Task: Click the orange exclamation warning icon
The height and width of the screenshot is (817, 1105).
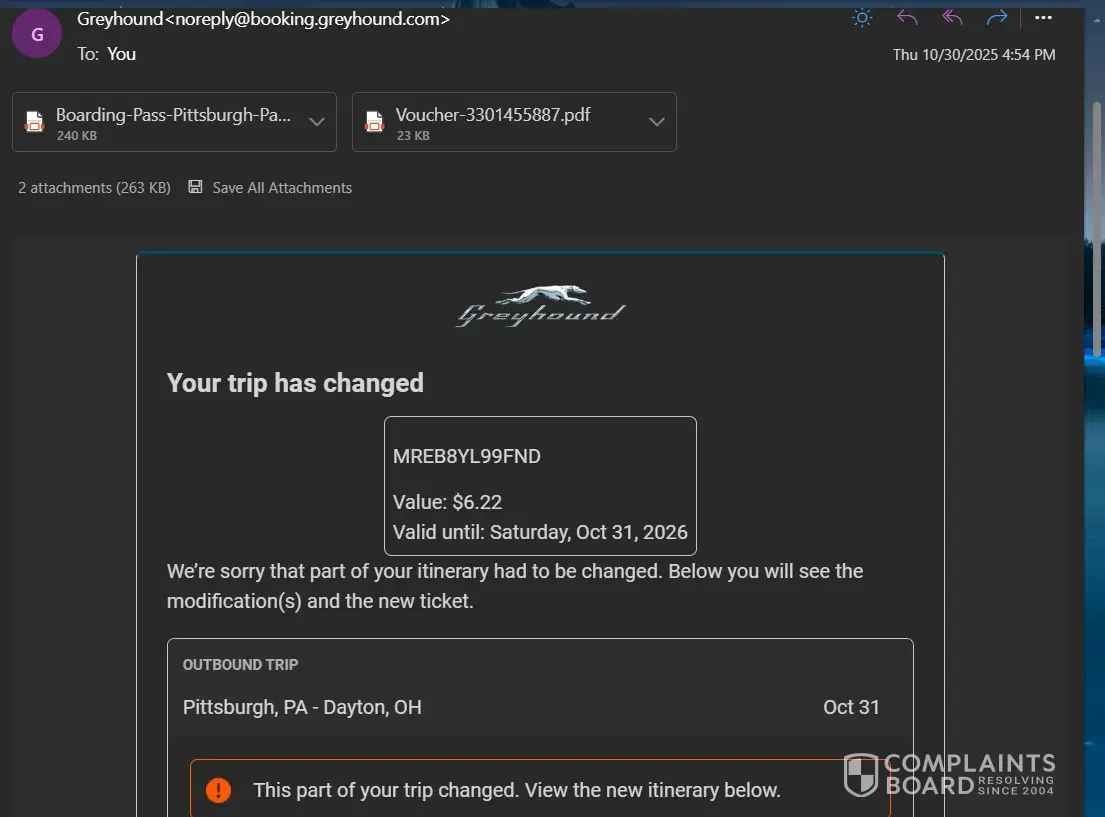Action: (x=218, y=790)
